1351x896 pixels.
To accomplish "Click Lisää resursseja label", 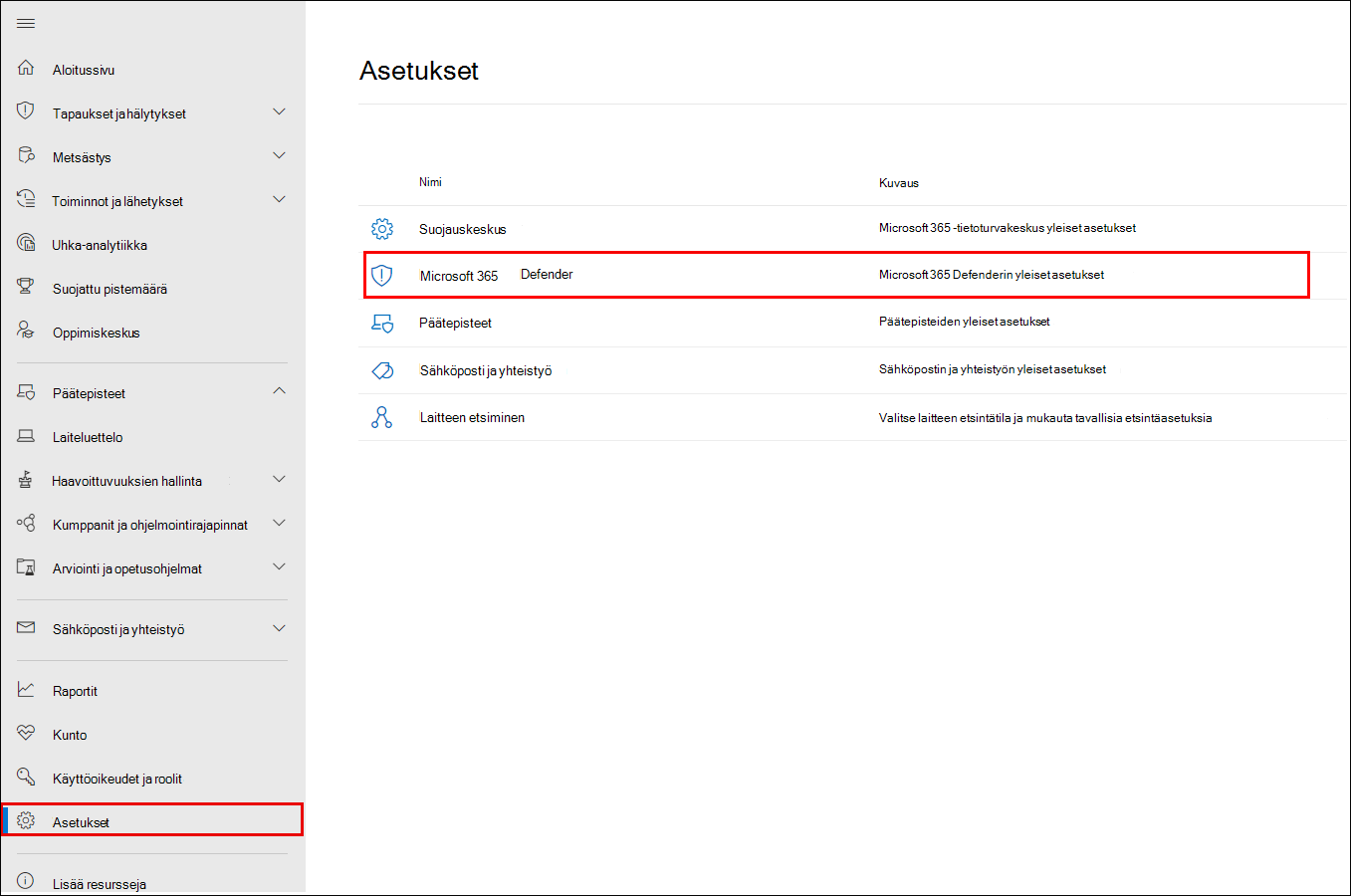I will click(100, 884).
